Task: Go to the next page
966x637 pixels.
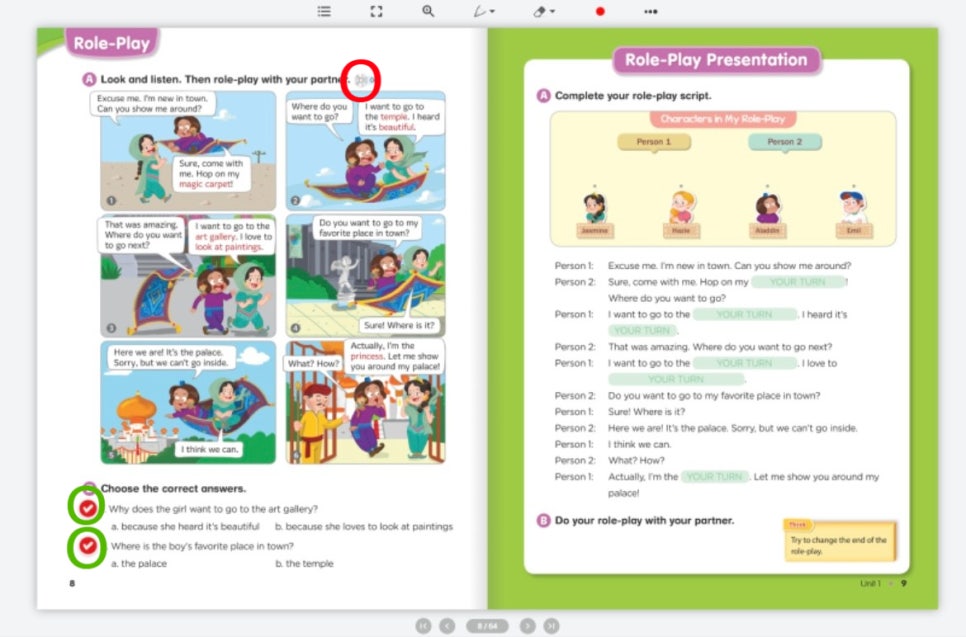Action: click(x=527, y=626)
